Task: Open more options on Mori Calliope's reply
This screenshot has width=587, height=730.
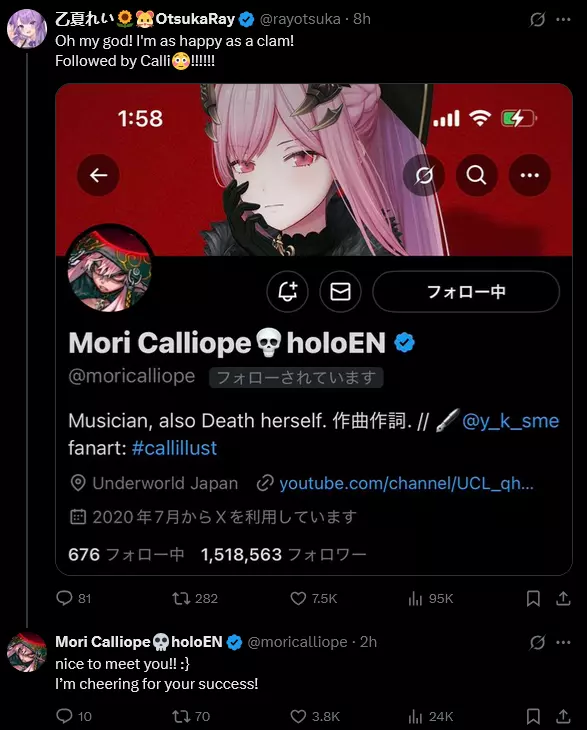Action: 563,642
